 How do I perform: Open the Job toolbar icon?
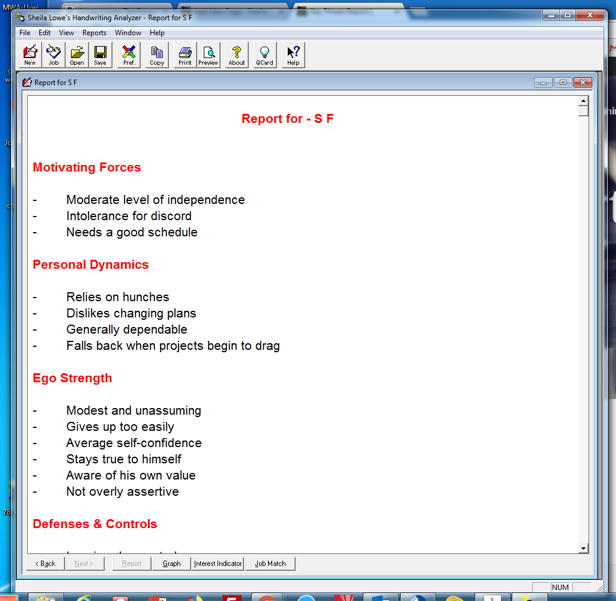pyautogui.click(x=53, y=55)
